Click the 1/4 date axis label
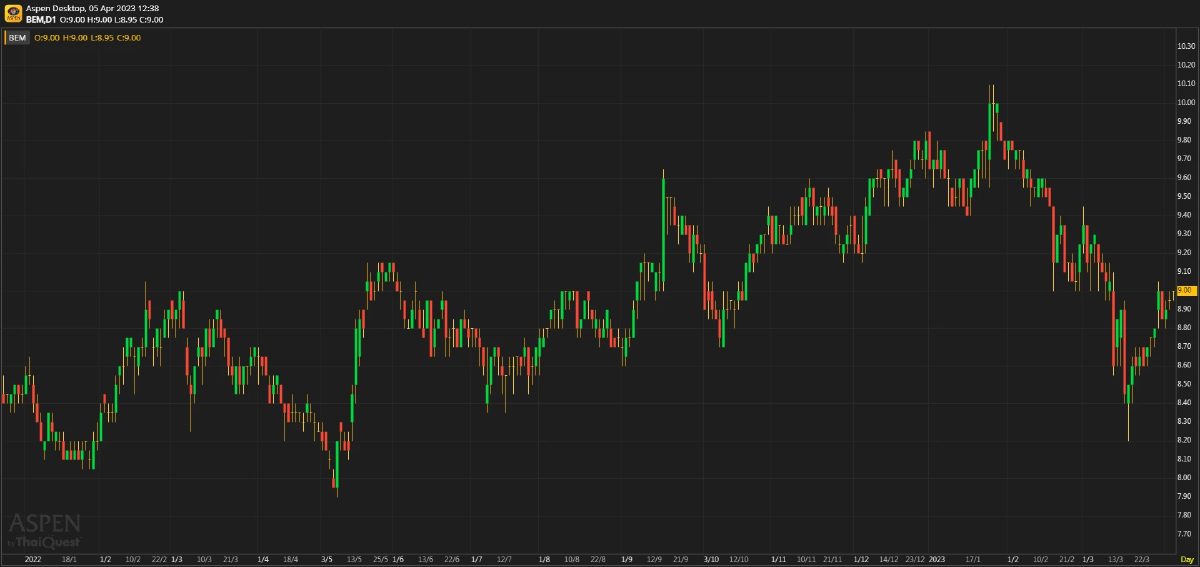This screenshot has height=567, width=1200. [263, 559]
